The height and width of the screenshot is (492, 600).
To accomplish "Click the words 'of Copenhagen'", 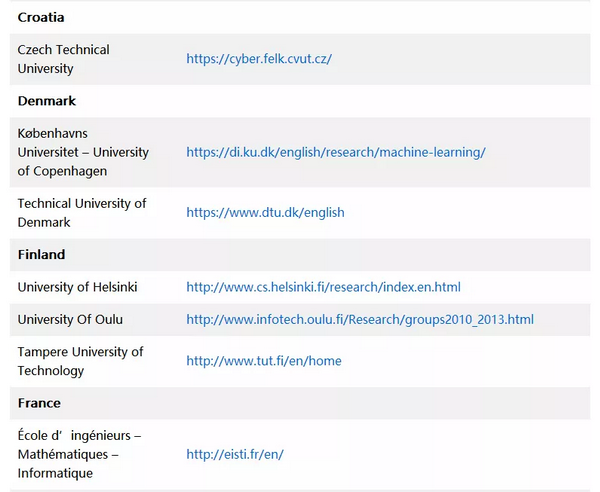I will click(62, 171).
